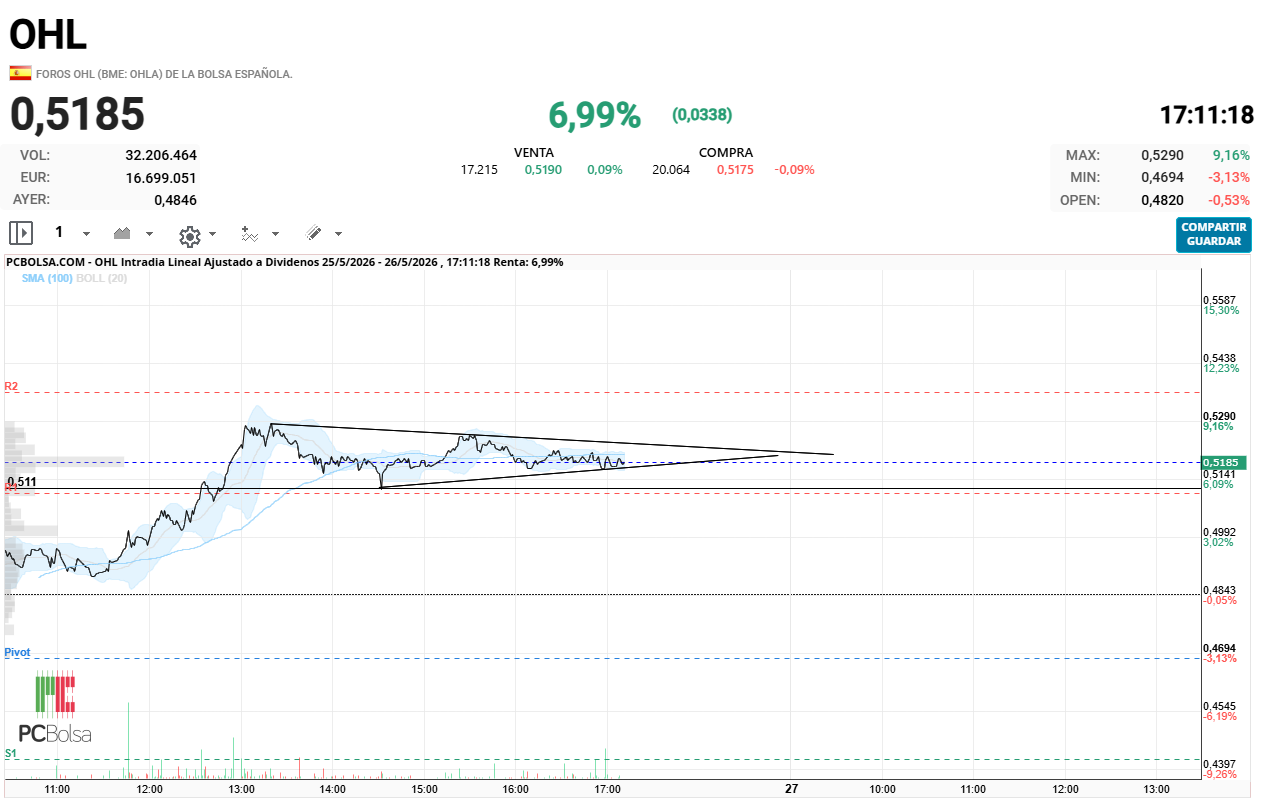Toggle the SMA (100) indicator label
Screen dimensions: 1262x798
click(47, 278)
